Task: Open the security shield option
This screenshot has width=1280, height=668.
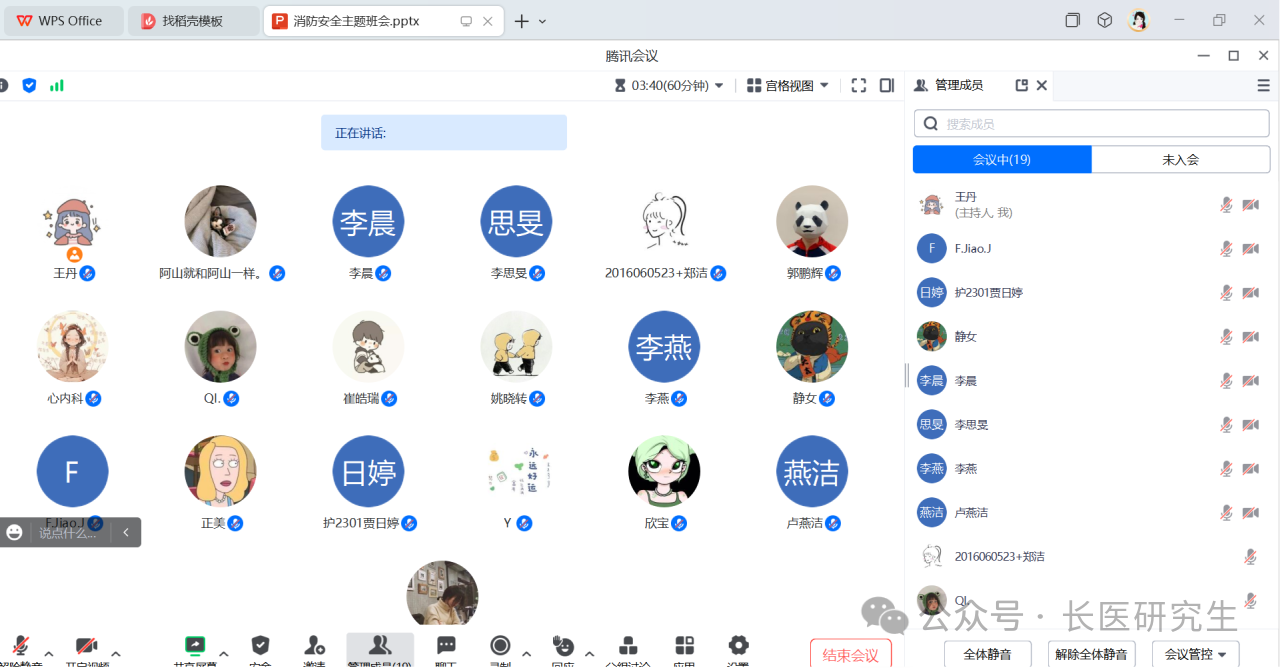Action: 260,645
